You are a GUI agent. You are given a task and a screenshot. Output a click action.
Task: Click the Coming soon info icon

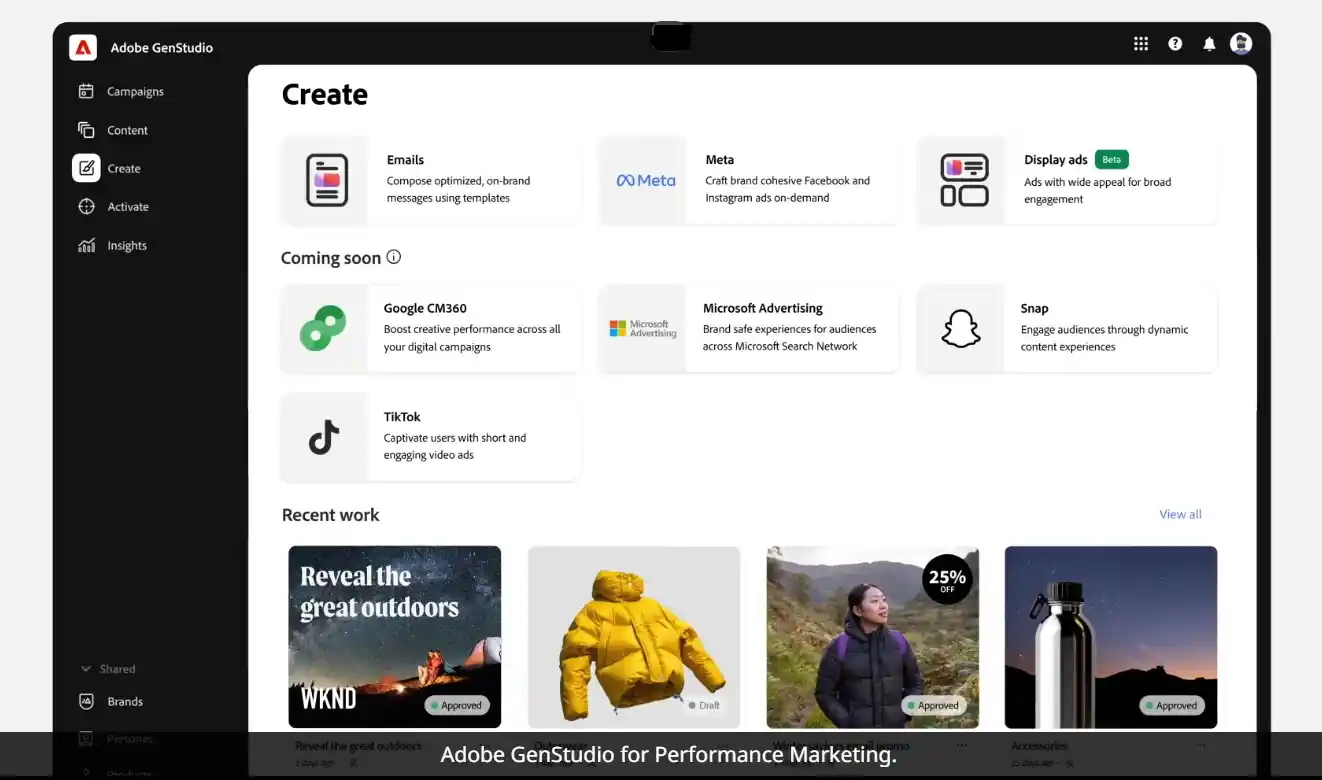(x=394, y=257)
